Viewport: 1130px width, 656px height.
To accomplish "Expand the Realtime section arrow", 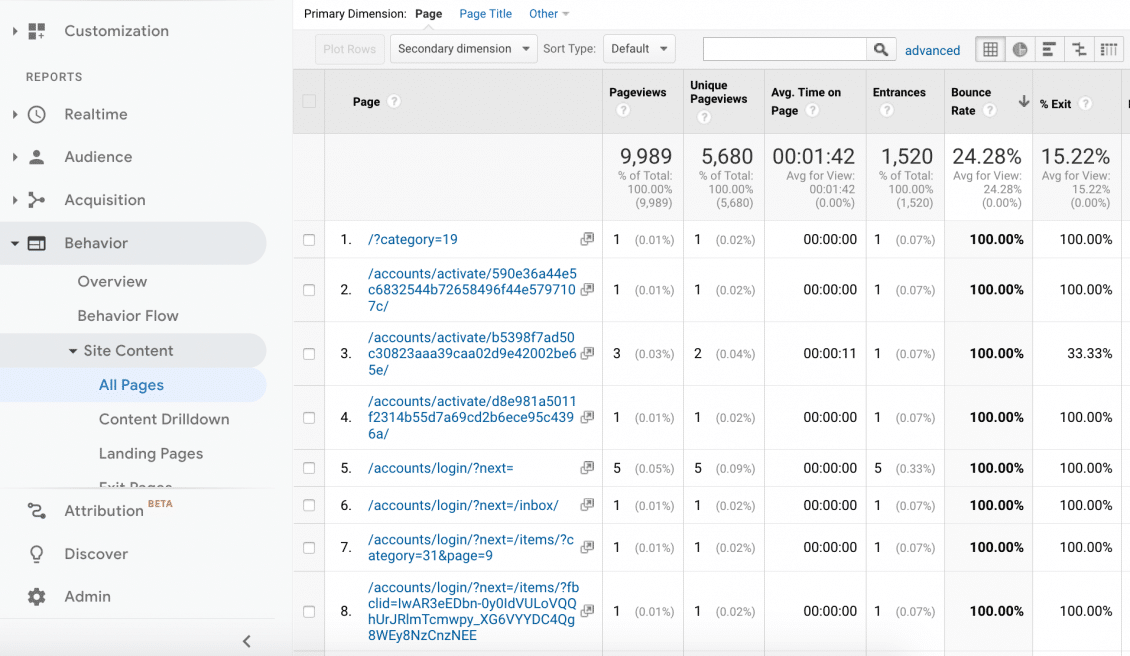I will (x=14, y=114).
